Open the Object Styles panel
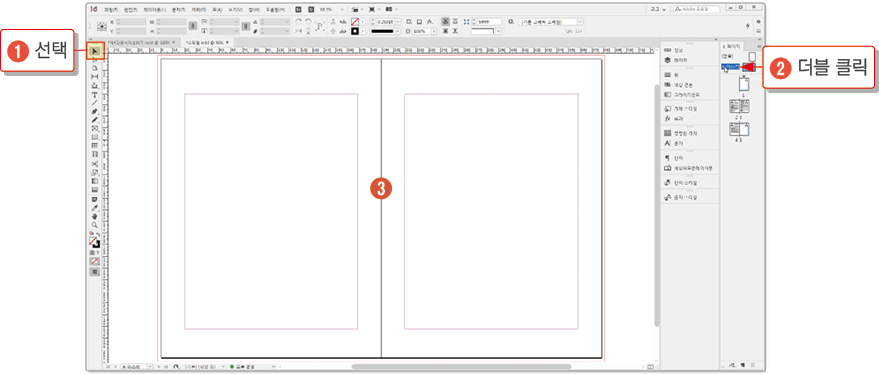This screenshot has height=375, width=879. (x=682, y=108)
